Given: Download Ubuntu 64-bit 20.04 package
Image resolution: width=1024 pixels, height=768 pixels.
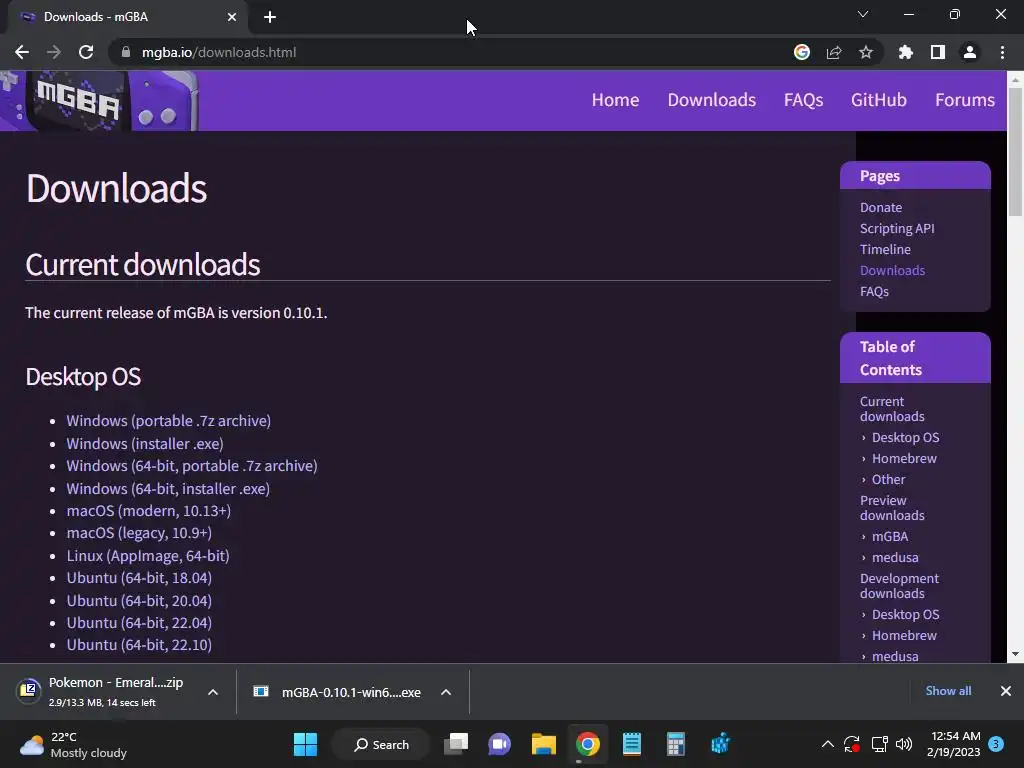Looking at the screenshot, I should click(x=139, y=601).
